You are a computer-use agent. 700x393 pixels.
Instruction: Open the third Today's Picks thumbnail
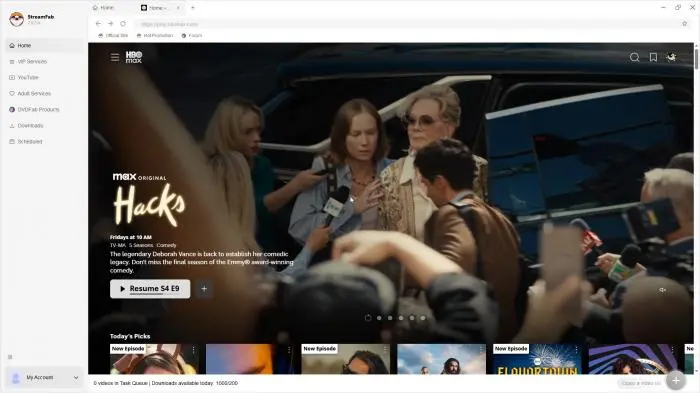(x=346, y=359)
